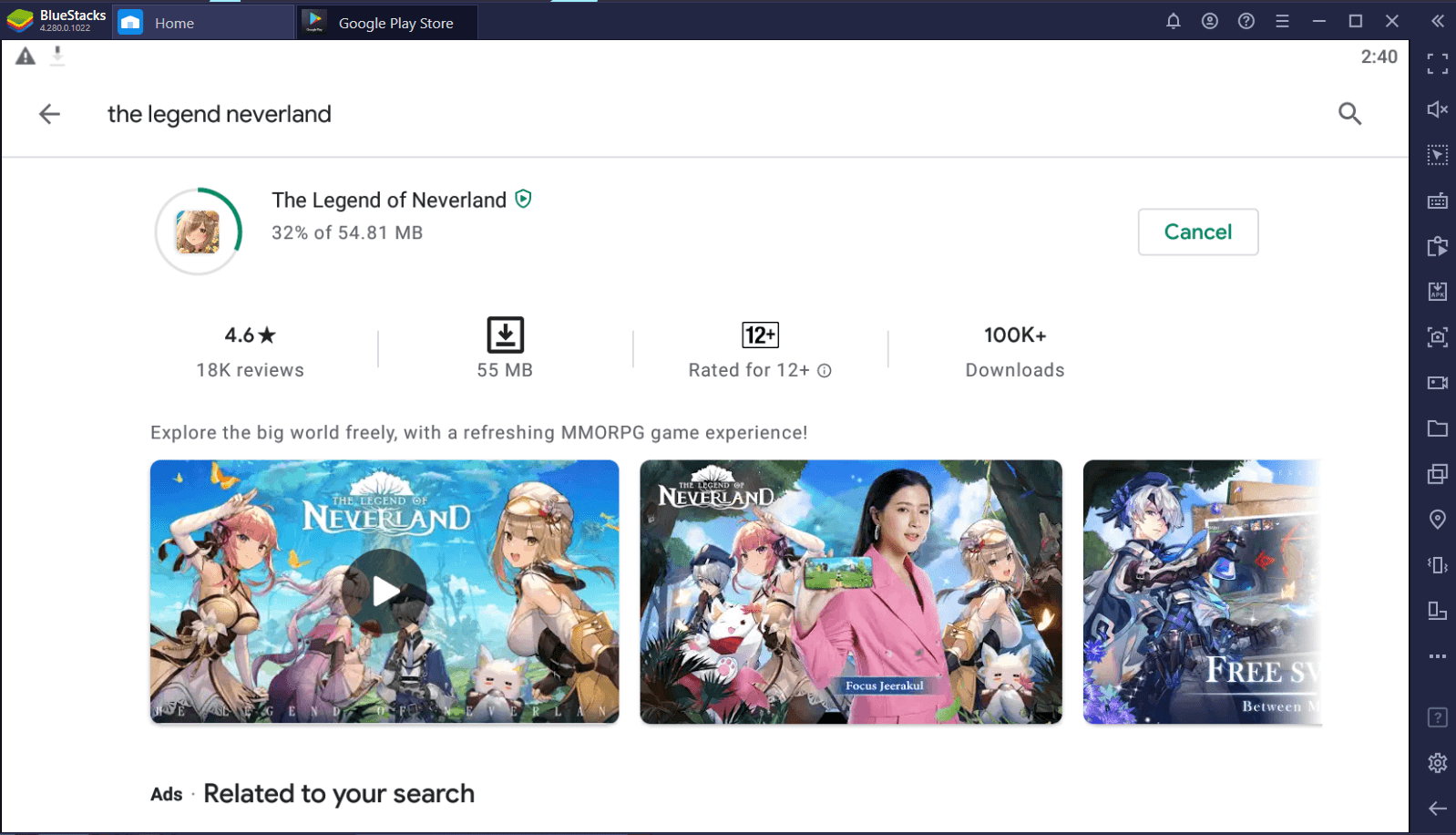Enter fullscreen mode from sidebar
Viewport: 1456px width, 835px height.
(x=1437, y=64)
